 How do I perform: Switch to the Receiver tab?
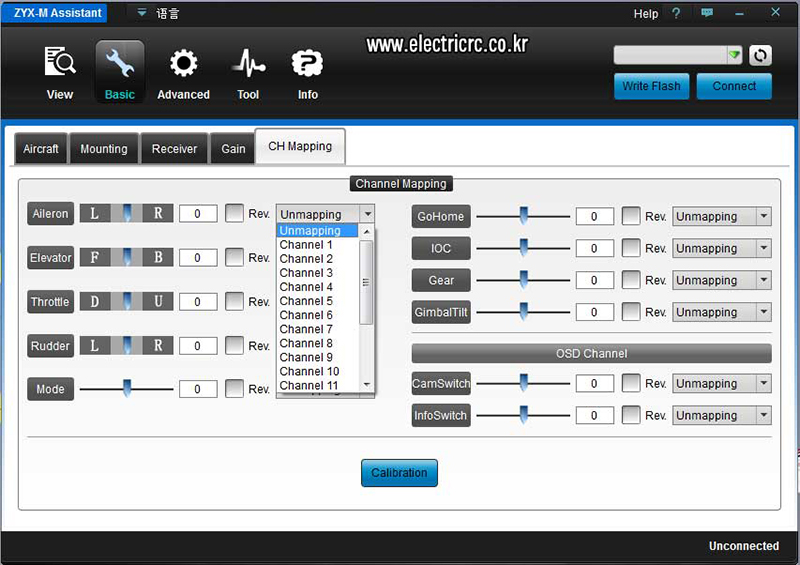174,149
